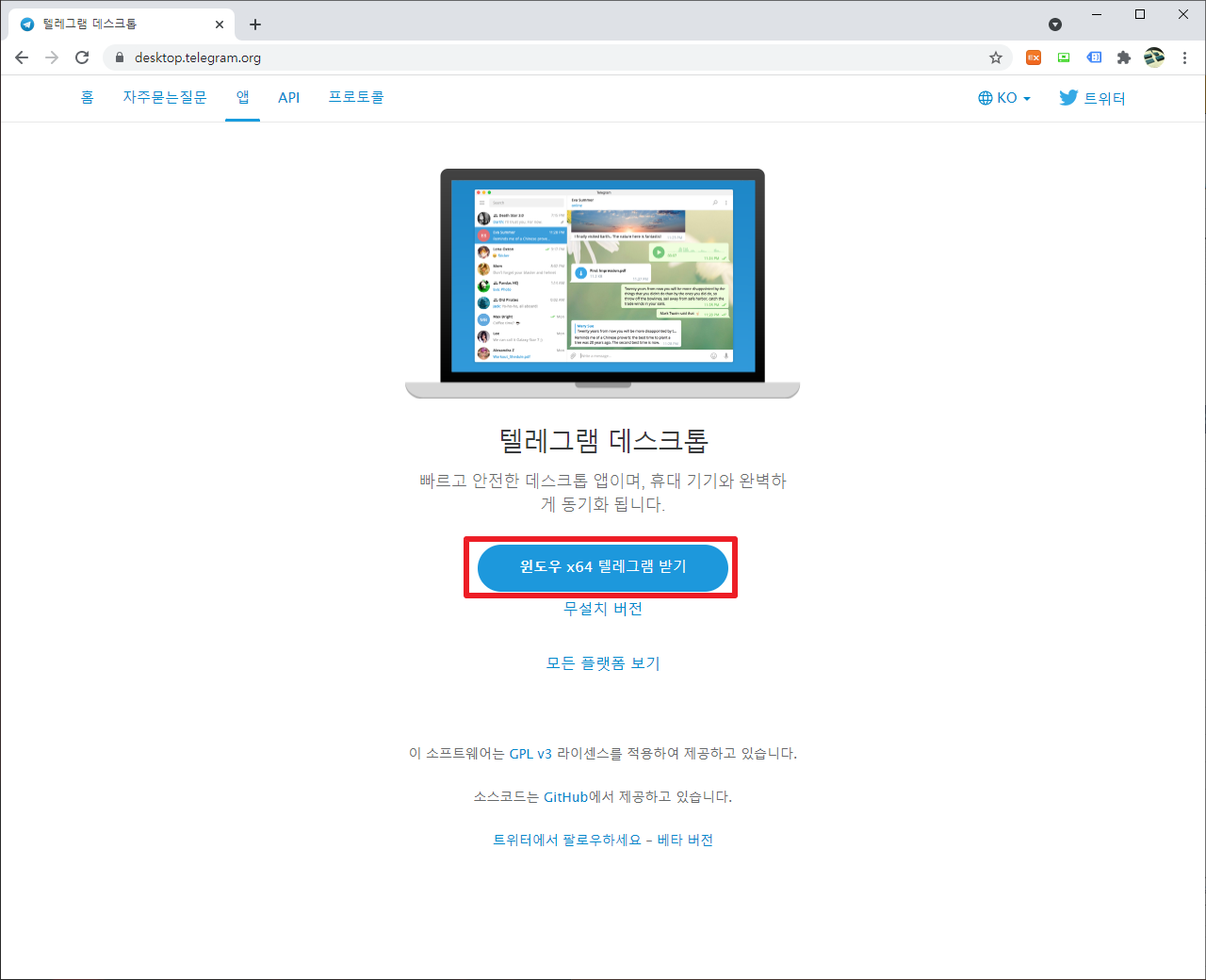1206x980 pixels.
Task: Bookmark this page with the star icon
Action: tap(996, 57)
